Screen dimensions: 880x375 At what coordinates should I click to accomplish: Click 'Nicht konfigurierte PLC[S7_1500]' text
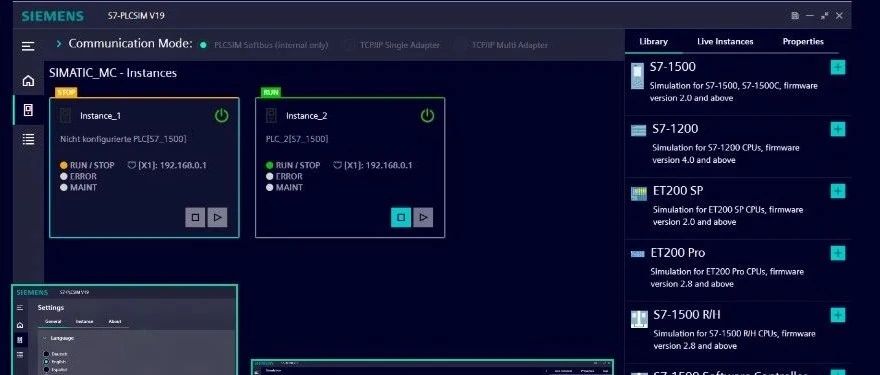coord(123,139)
